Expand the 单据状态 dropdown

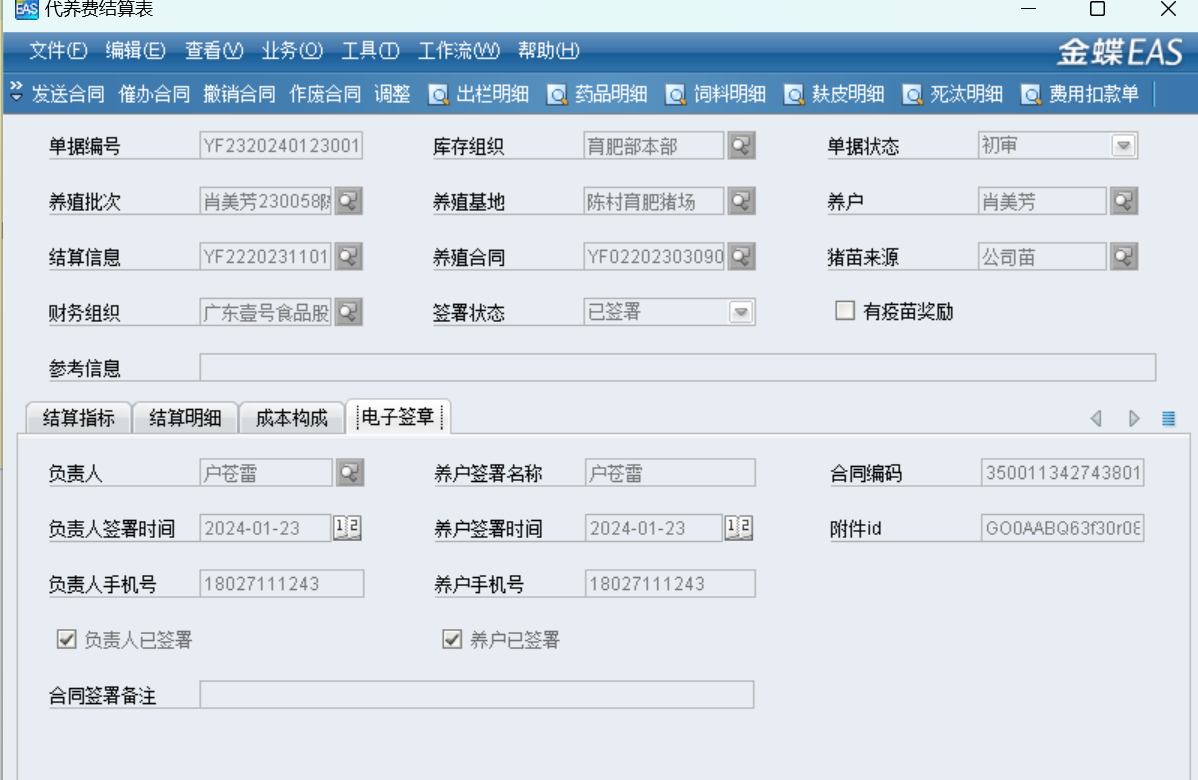click(1124, 146)
